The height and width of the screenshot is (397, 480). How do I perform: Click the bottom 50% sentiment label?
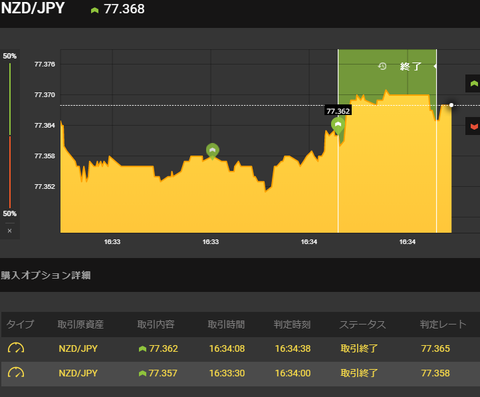(x=10, y=213)
